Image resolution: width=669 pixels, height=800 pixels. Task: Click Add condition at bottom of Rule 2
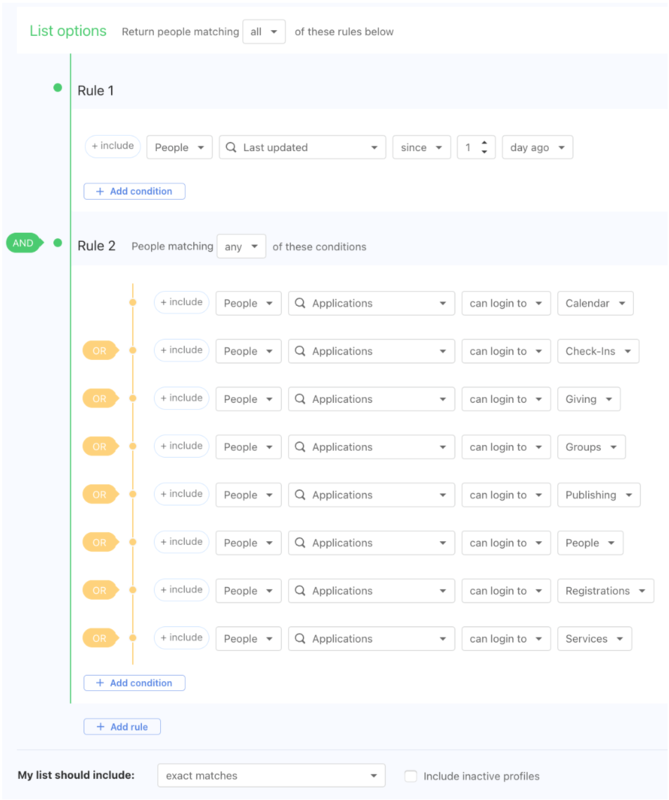point(134,683)
